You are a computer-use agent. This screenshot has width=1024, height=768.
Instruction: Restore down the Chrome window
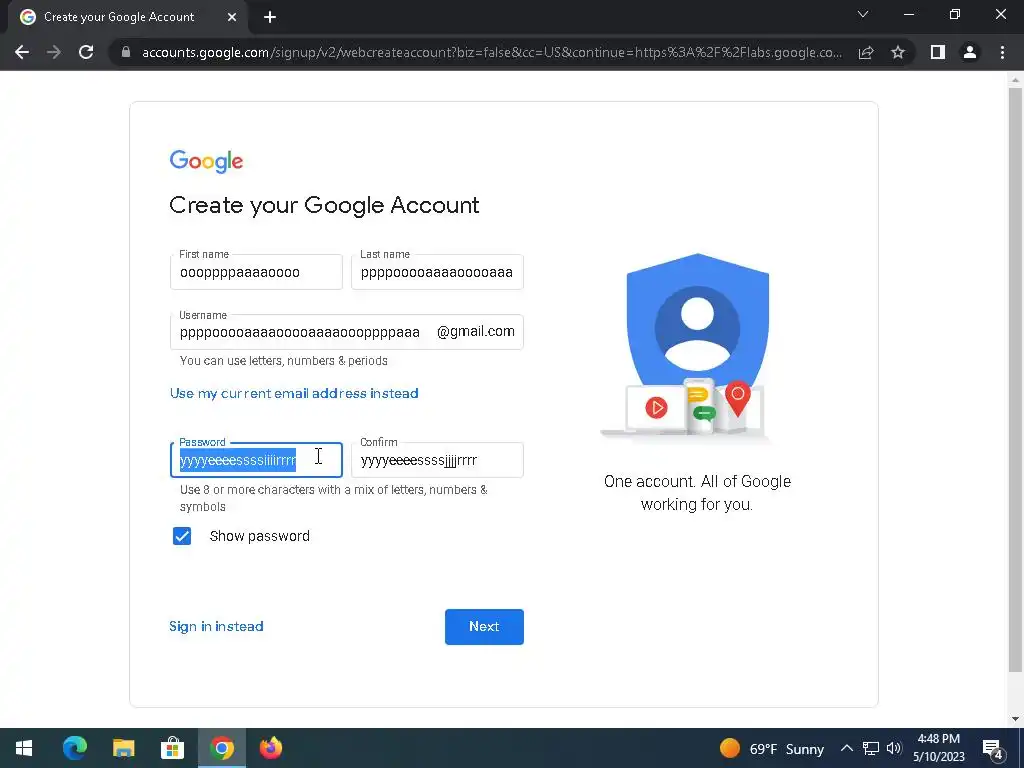955,14
